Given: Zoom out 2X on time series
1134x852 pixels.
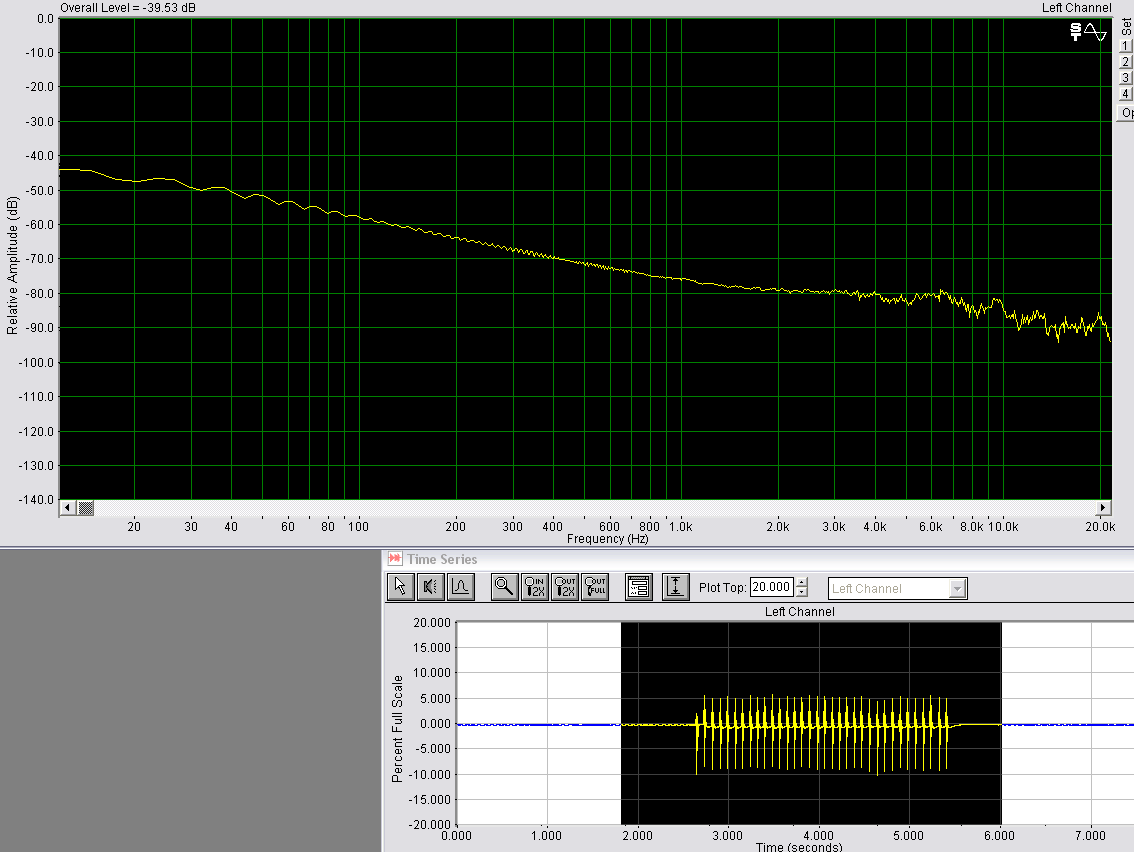Looking at the screenshot, I should coord(565,587).
